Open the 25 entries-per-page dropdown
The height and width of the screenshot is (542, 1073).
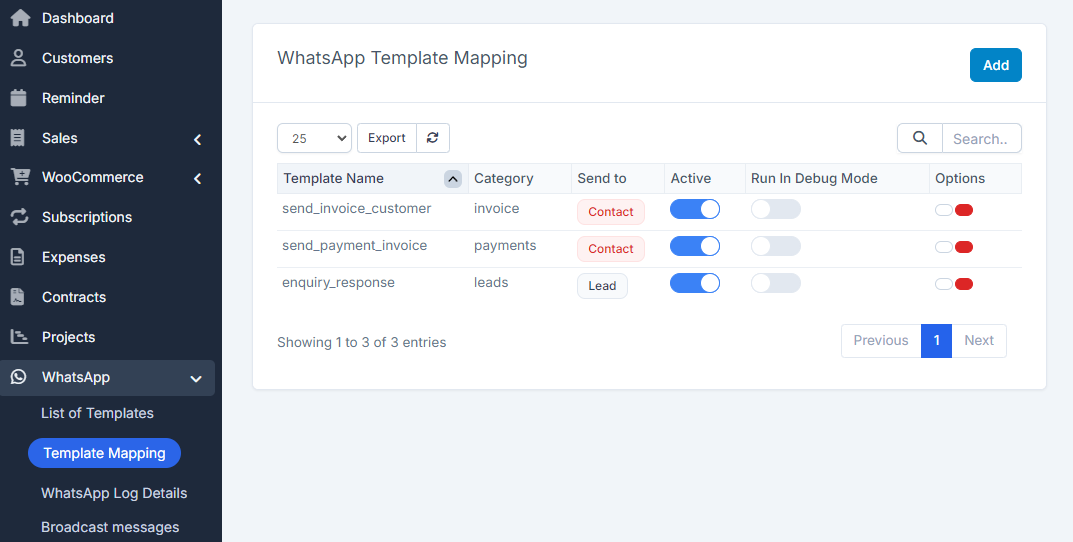(314, 138)
